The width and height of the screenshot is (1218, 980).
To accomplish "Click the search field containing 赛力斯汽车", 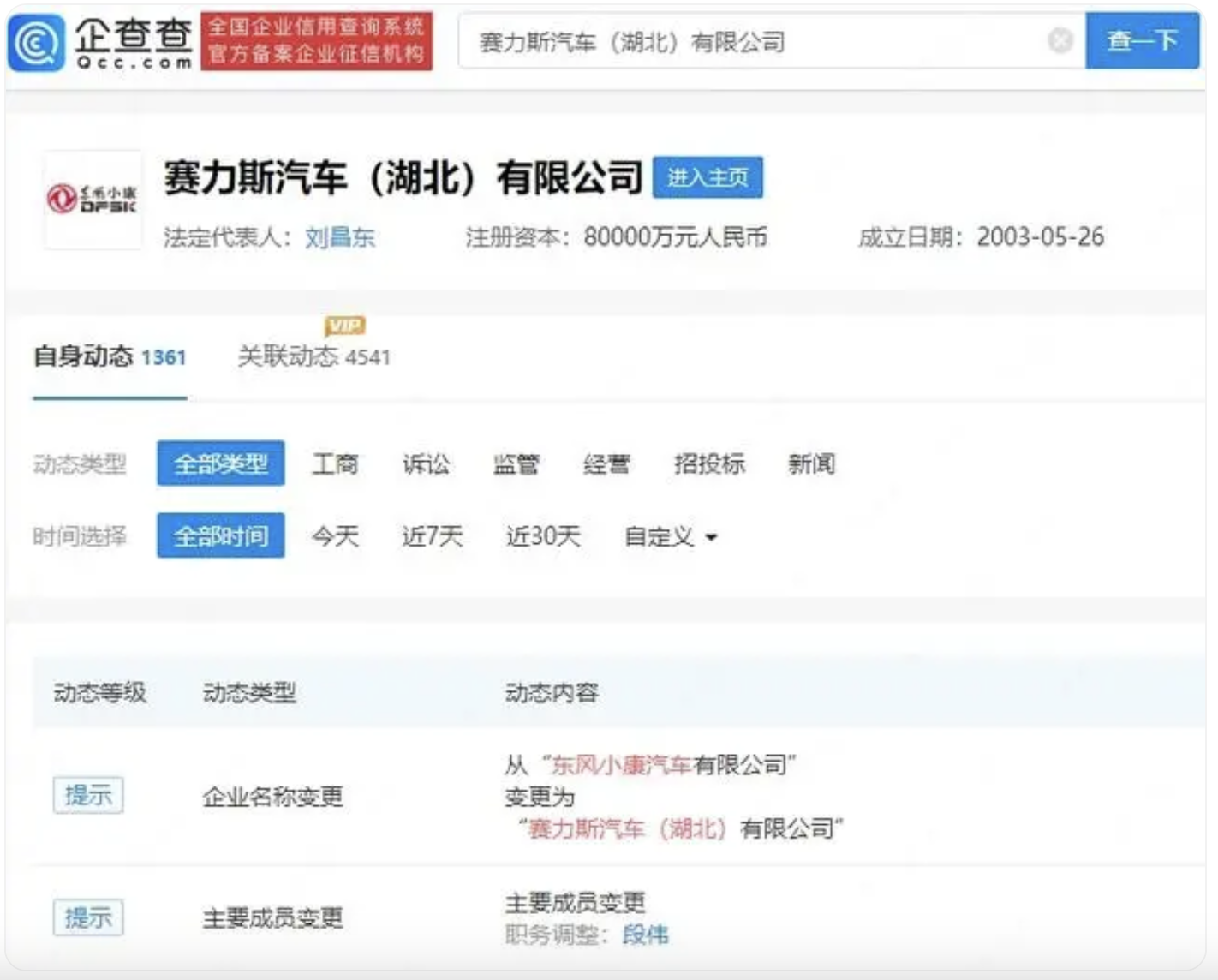I will click(x=771, y=40).
